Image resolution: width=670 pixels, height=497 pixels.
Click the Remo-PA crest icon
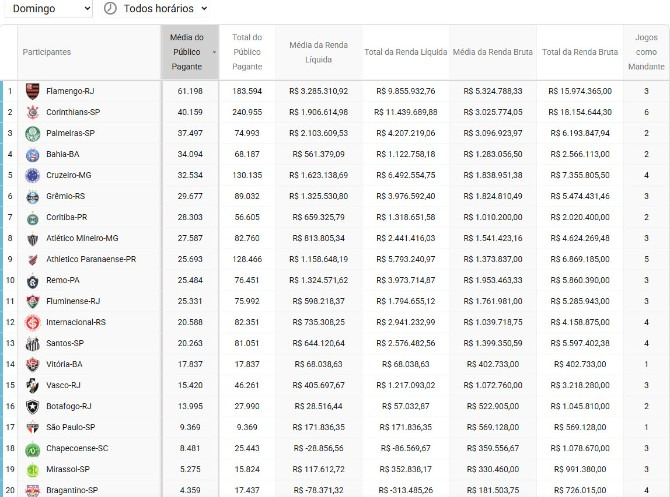pos(32,281)
